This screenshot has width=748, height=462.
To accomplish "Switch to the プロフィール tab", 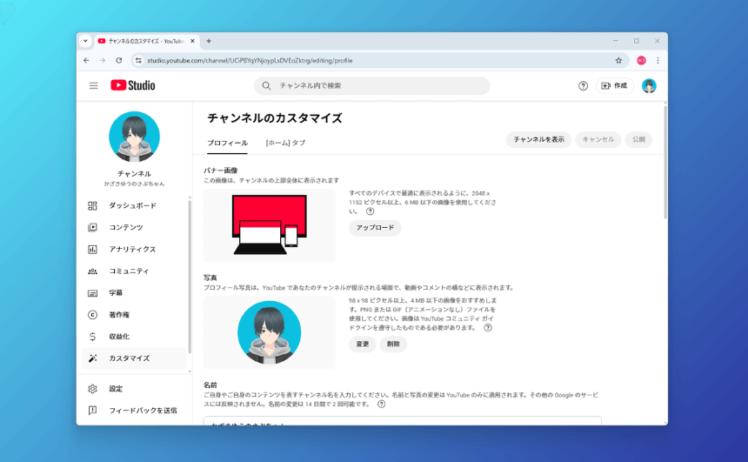I will [227, 143].
